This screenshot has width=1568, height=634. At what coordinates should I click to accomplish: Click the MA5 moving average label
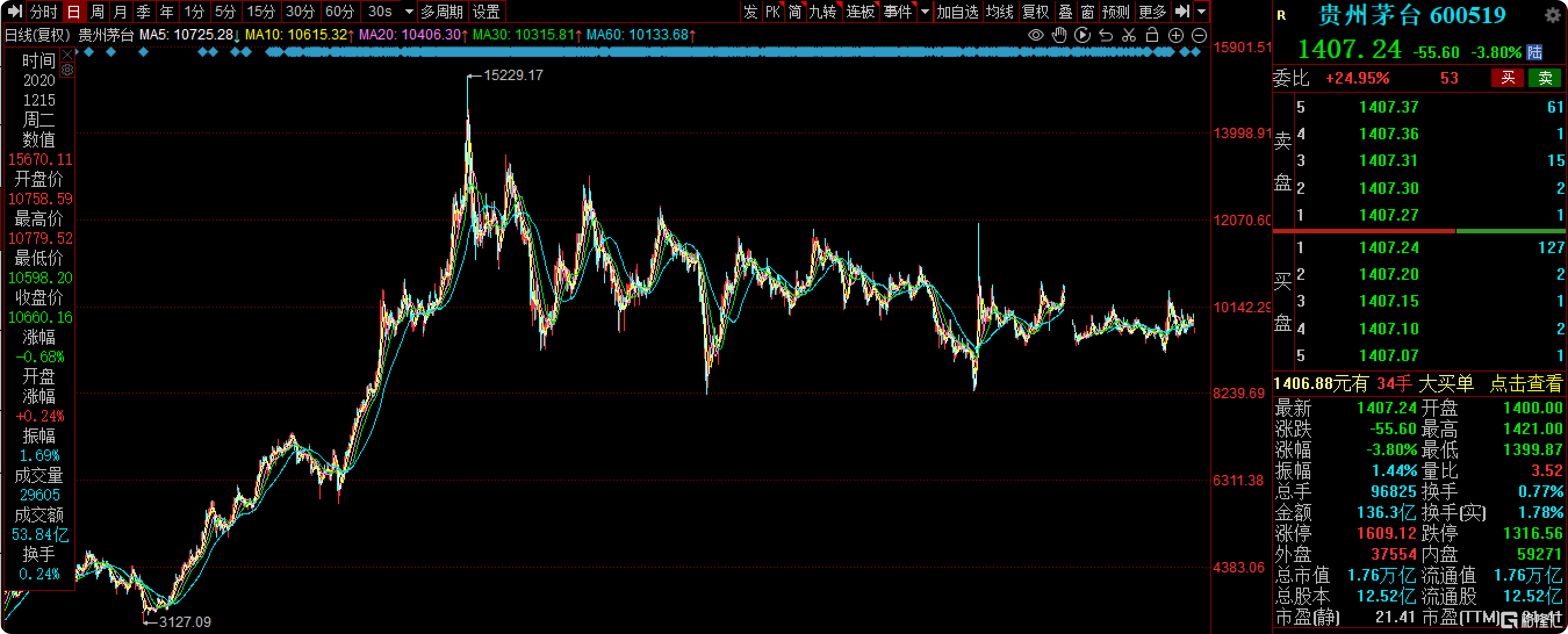(x=189, y=35)
